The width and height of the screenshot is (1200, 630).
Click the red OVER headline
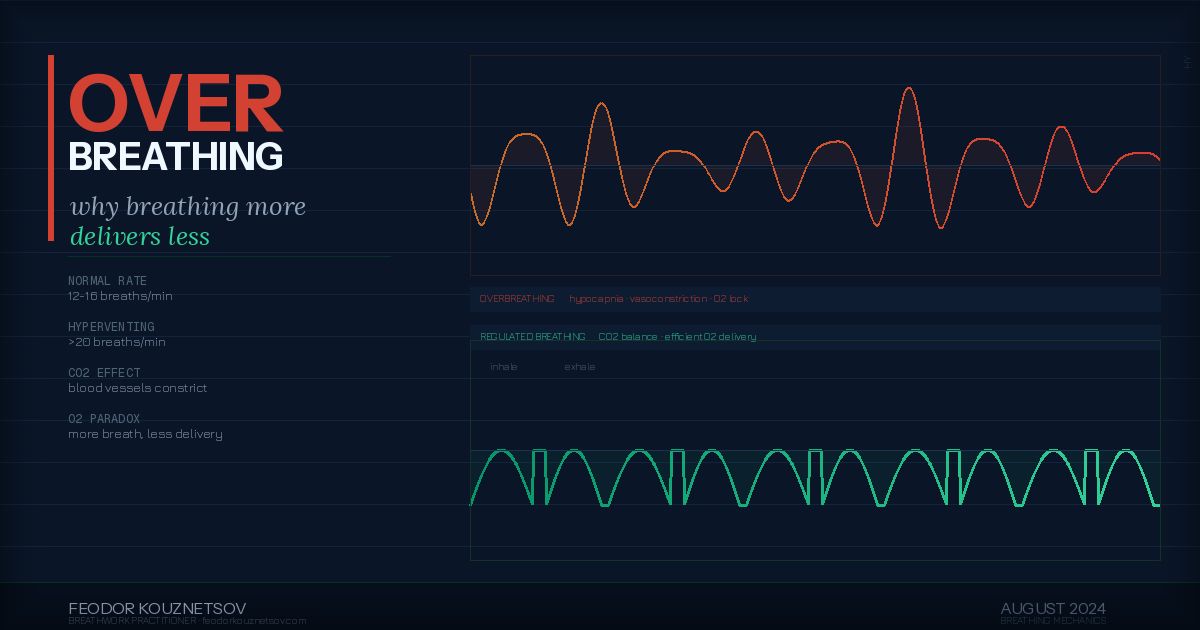pyautogui.click(x=175, y=106)
